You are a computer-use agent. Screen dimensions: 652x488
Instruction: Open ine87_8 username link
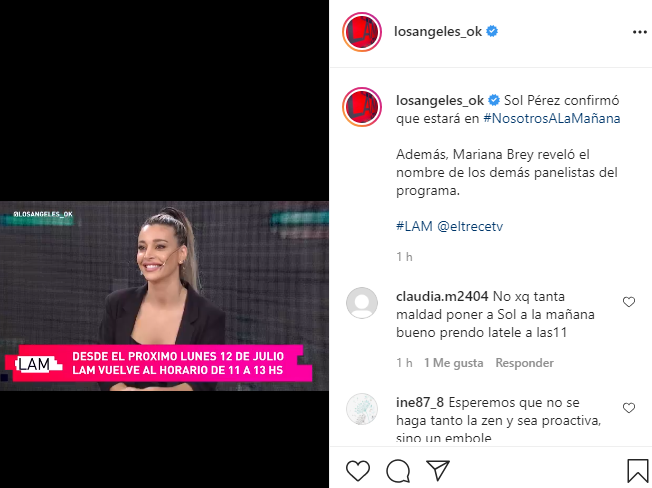pyautogui.click(x=420, y=402)
